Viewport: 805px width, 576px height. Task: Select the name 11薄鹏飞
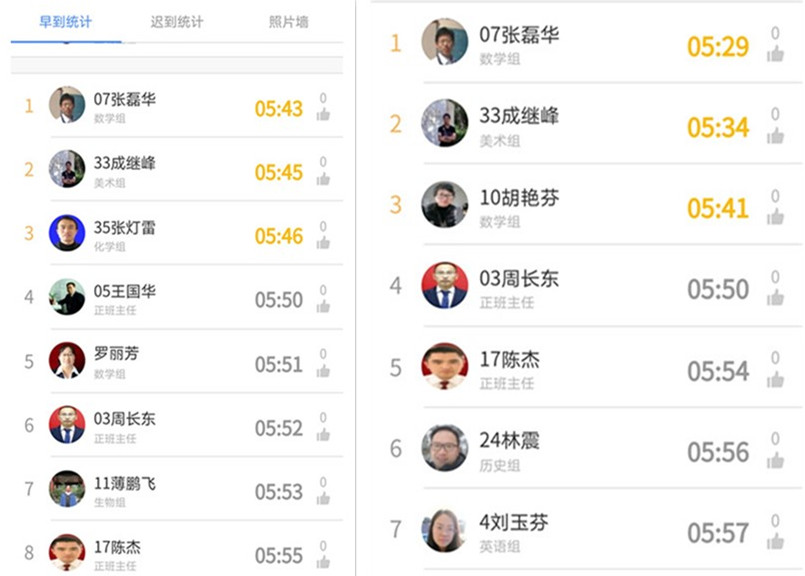125,483
